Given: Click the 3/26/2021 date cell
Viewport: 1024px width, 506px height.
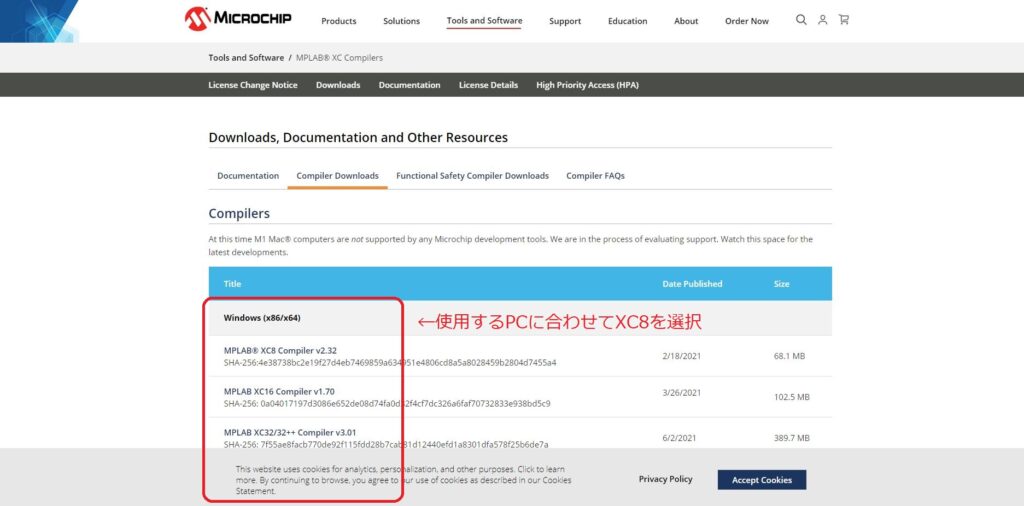Looking at the screenshot, I should [681, 392].
